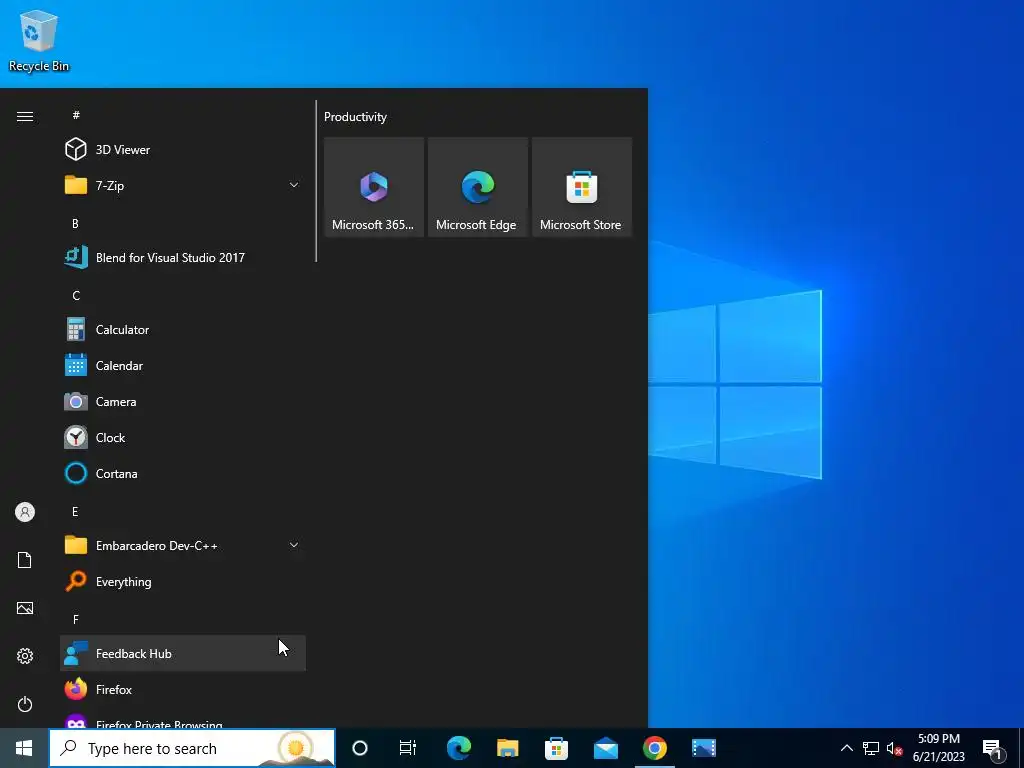
Task: Jump to letter index via '#' header
Action: pyautogui.click(x=76, y=116)
